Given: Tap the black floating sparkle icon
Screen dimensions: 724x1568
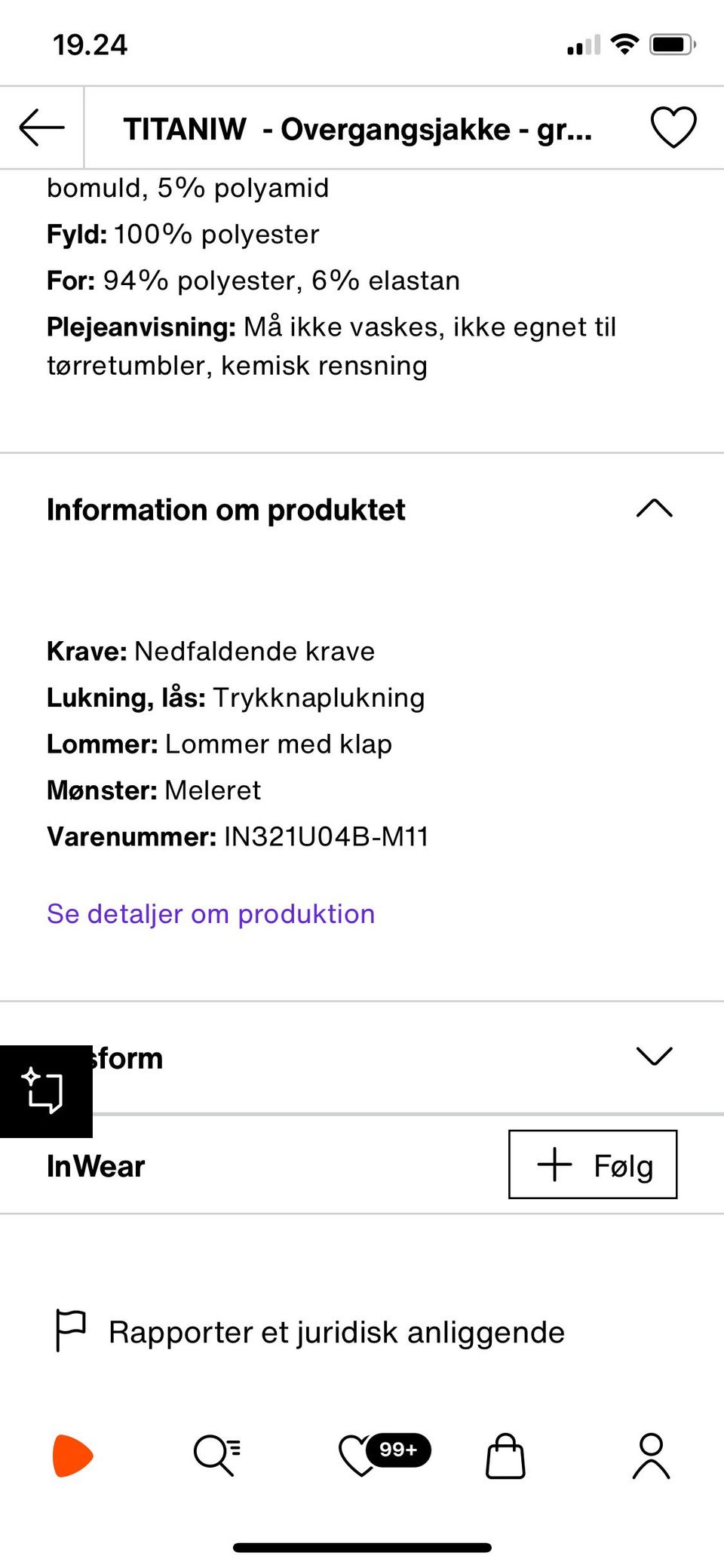Looking at the screenshot, I should click(x=45, y=1091).
